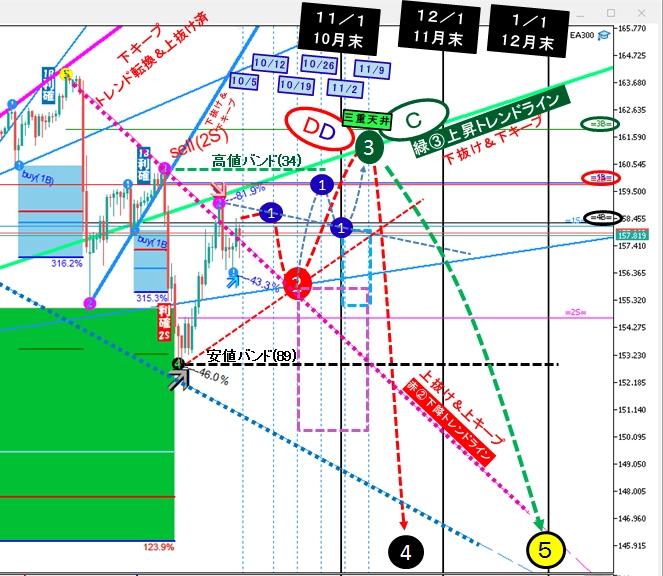This screenshot has width=663, height=576.
Task: Click the 151.140 price axis label
Action: point(632,410)
